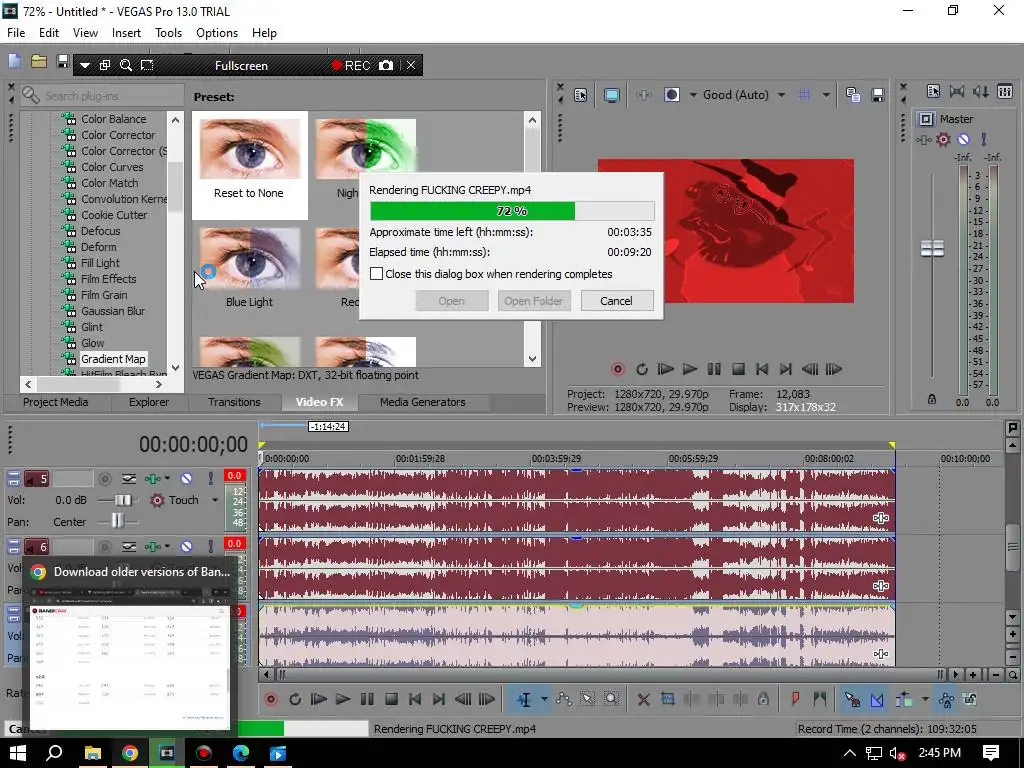Viewport: 1024px width, 768px height.
Task: Switch to the Transitions tab
Action: tap(234, 402)
